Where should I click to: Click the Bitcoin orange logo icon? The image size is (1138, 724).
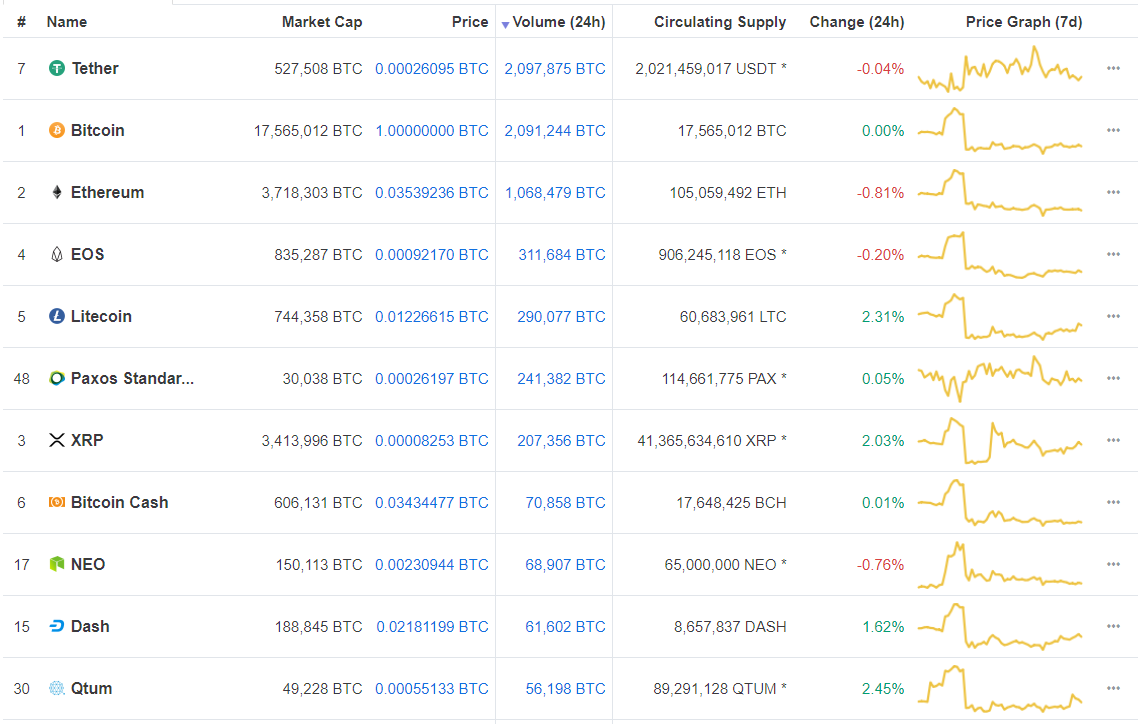tap(57, 130)
